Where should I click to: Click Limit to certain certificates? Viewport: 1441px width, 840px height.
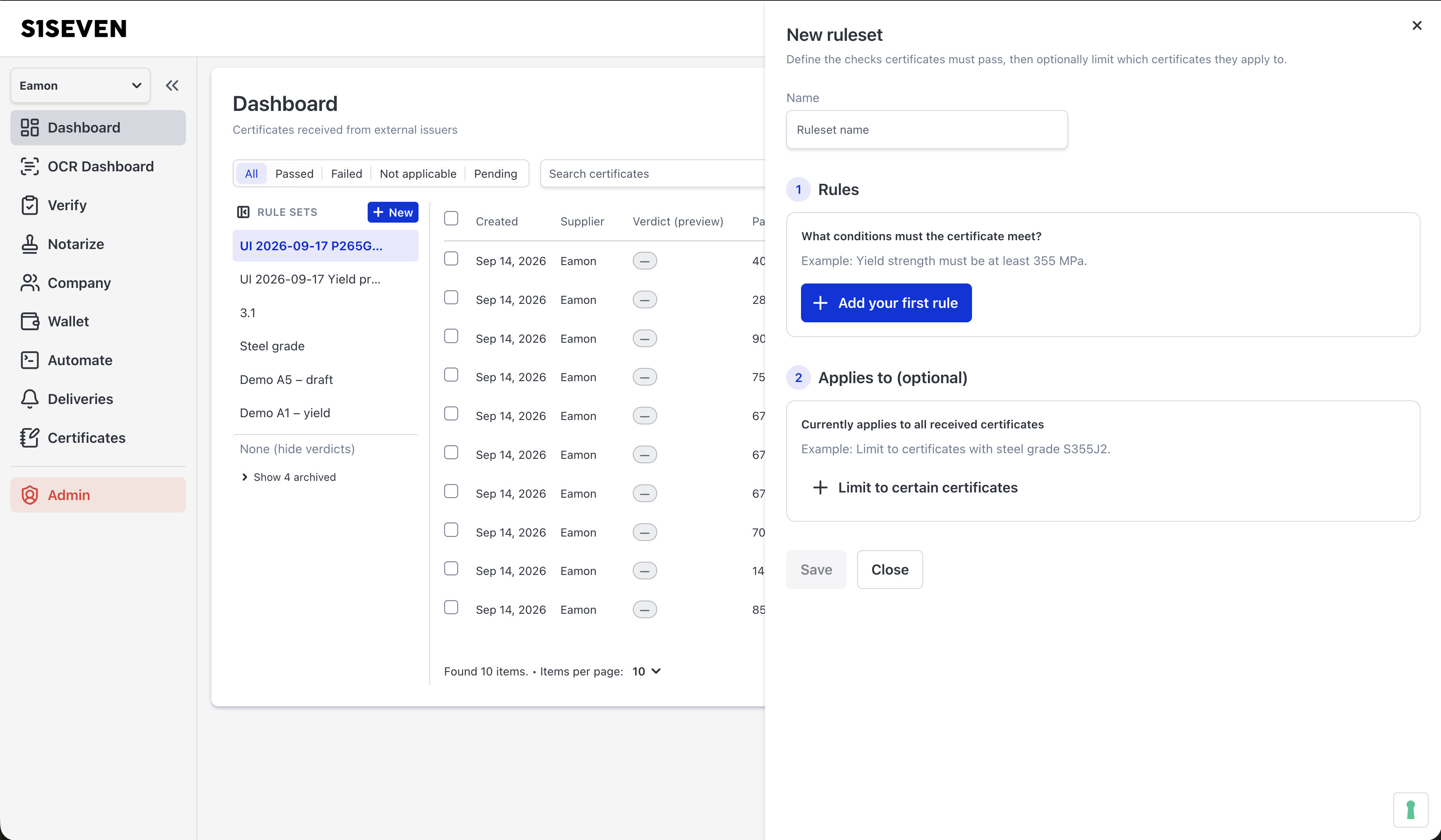[915, 488]
